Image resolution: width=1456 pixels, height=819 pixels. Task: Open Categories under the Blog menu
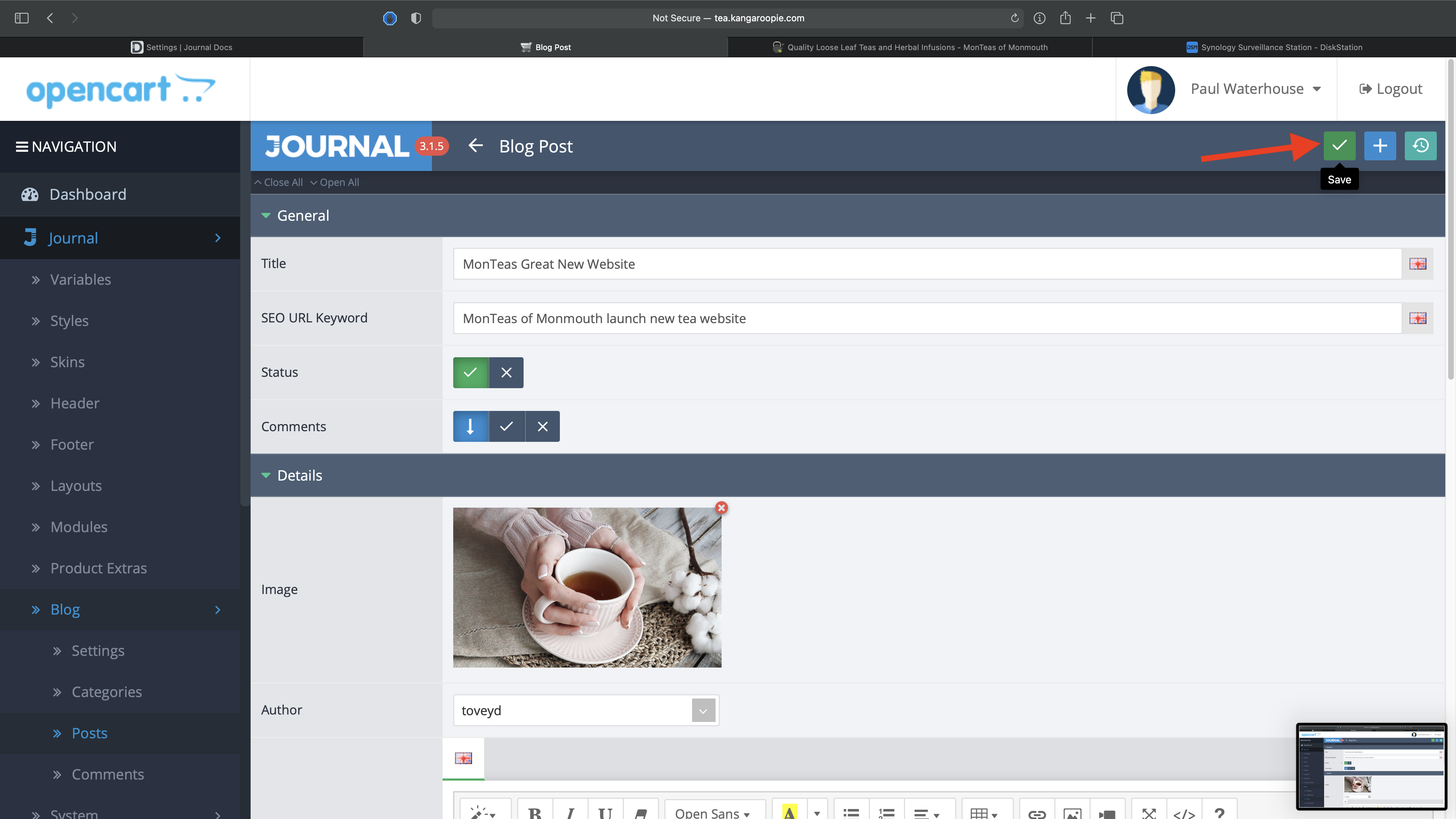click(106, 692)
